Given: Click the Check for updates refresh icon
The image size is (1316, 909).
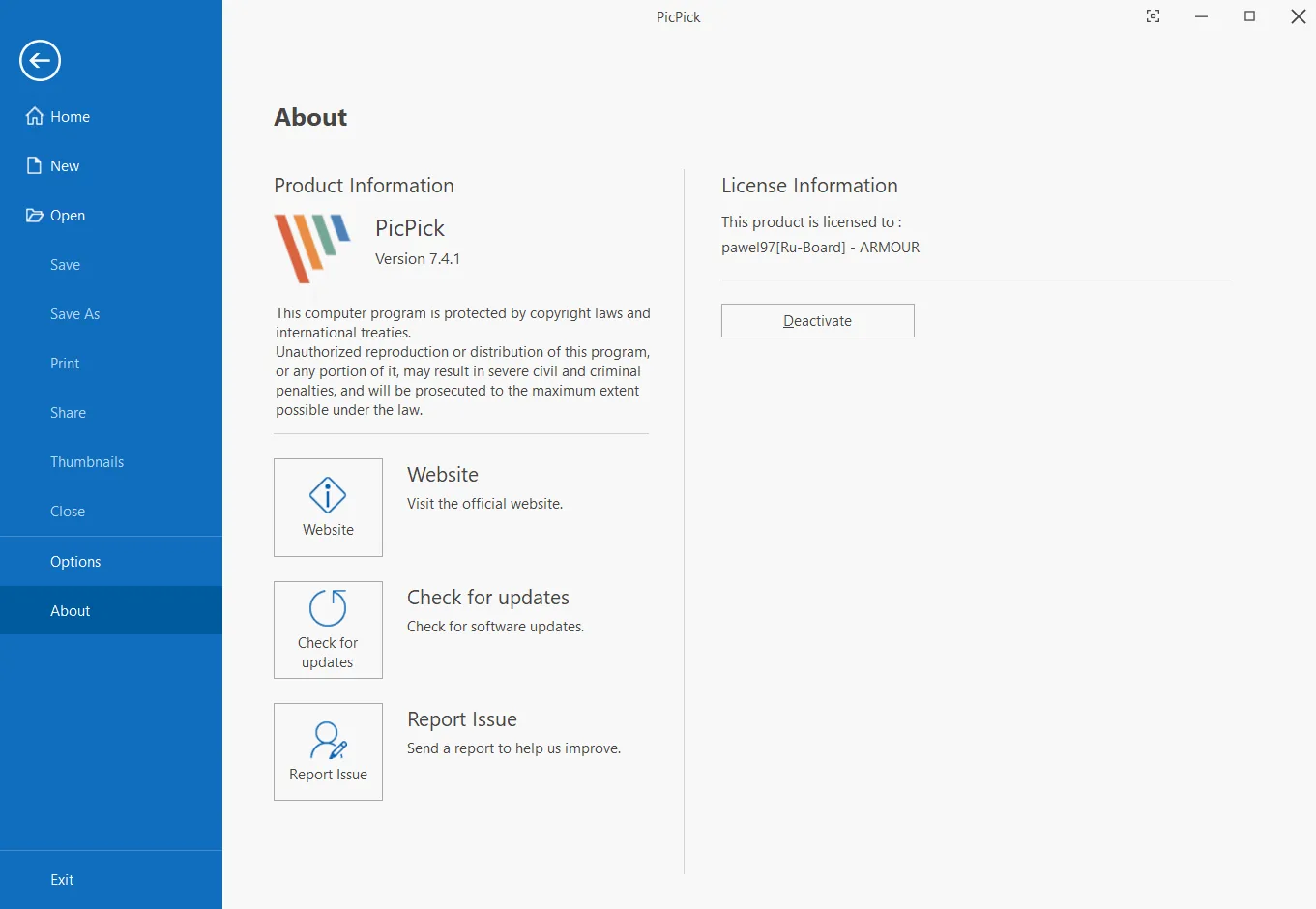Looking at the screenshot, I should click(328, 608).
